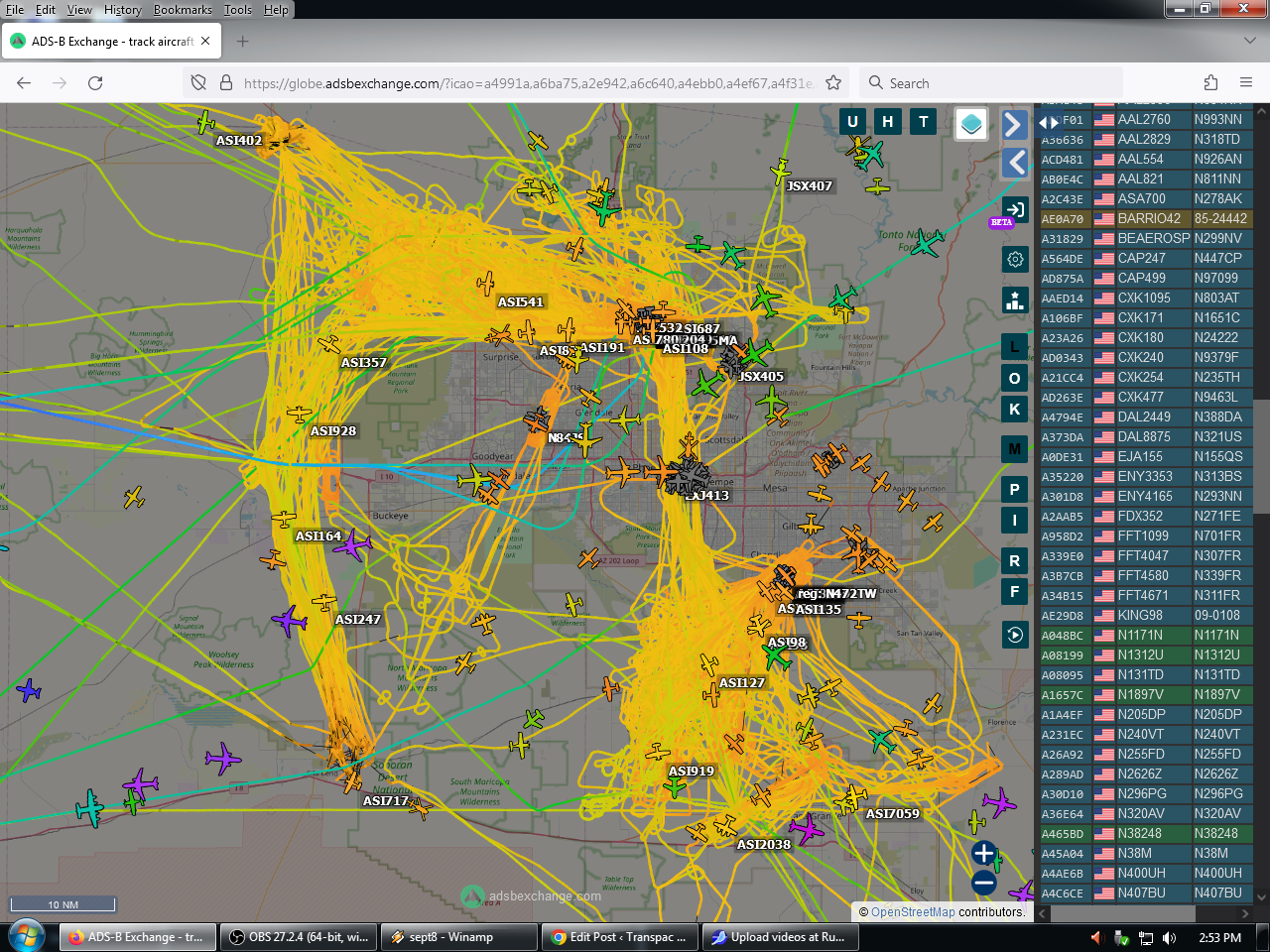Go forward to the next page
Viewport: 1270px width, 952px height.
click(x=60, y=83)
